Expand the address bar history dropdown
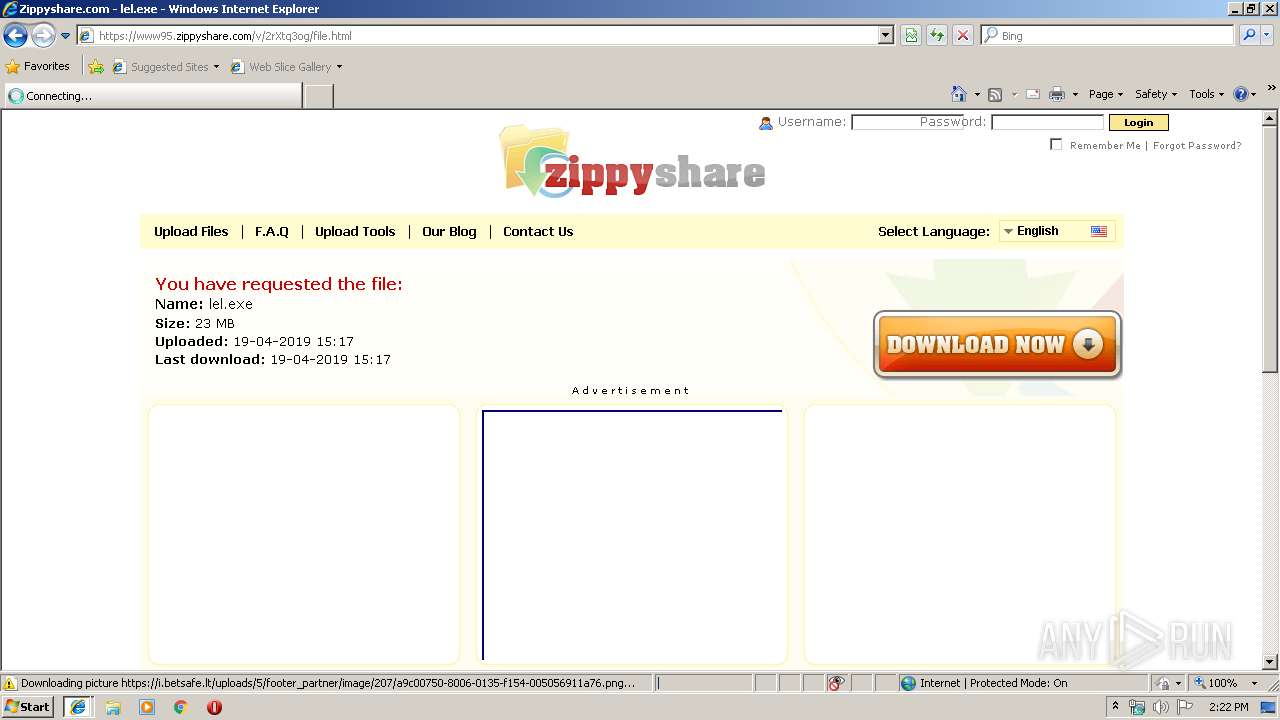 point(886,36)
